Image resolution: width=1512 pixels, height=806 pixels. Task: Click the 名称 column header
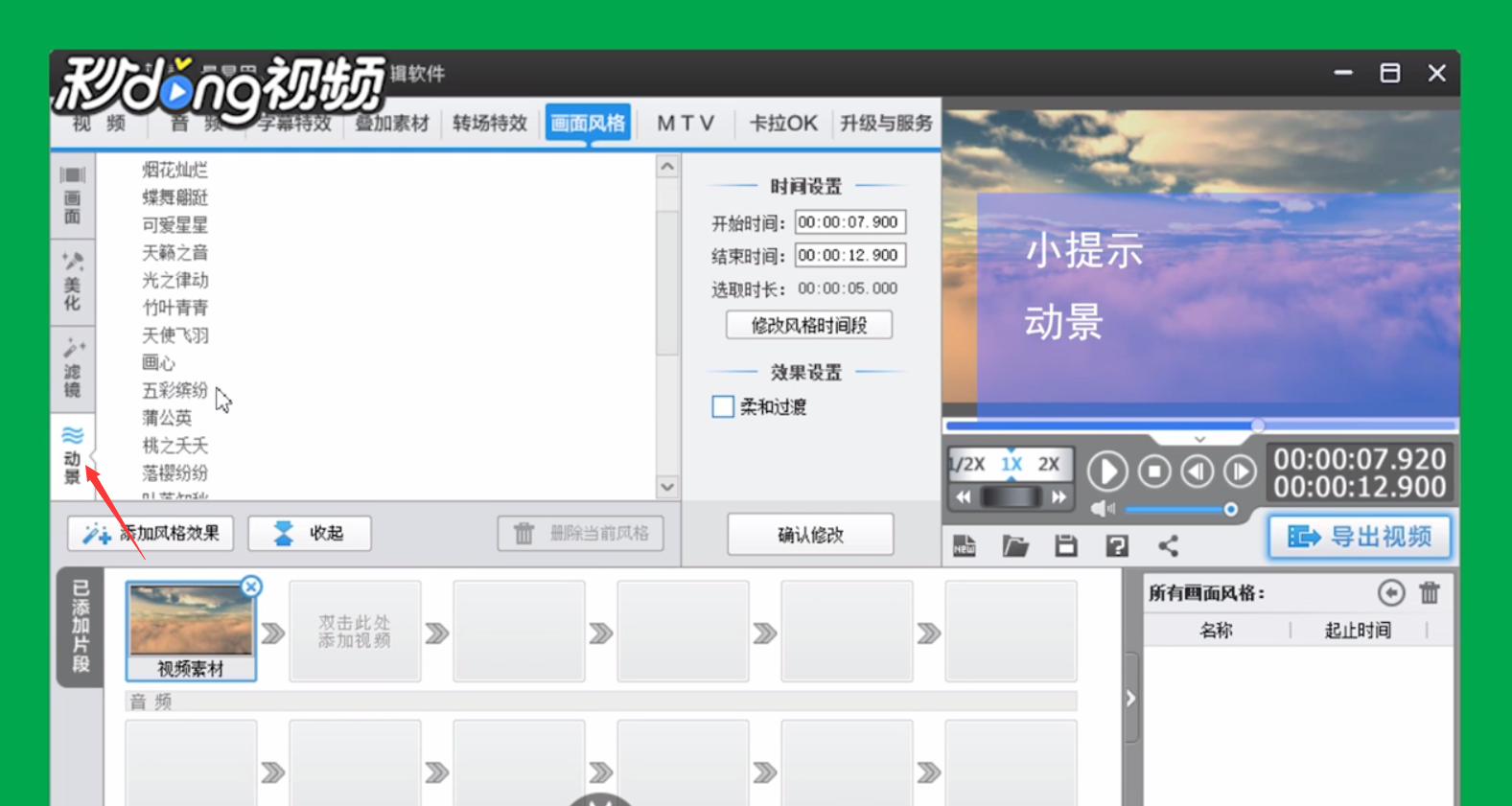pyautogui.click(x=1216, y=631)
